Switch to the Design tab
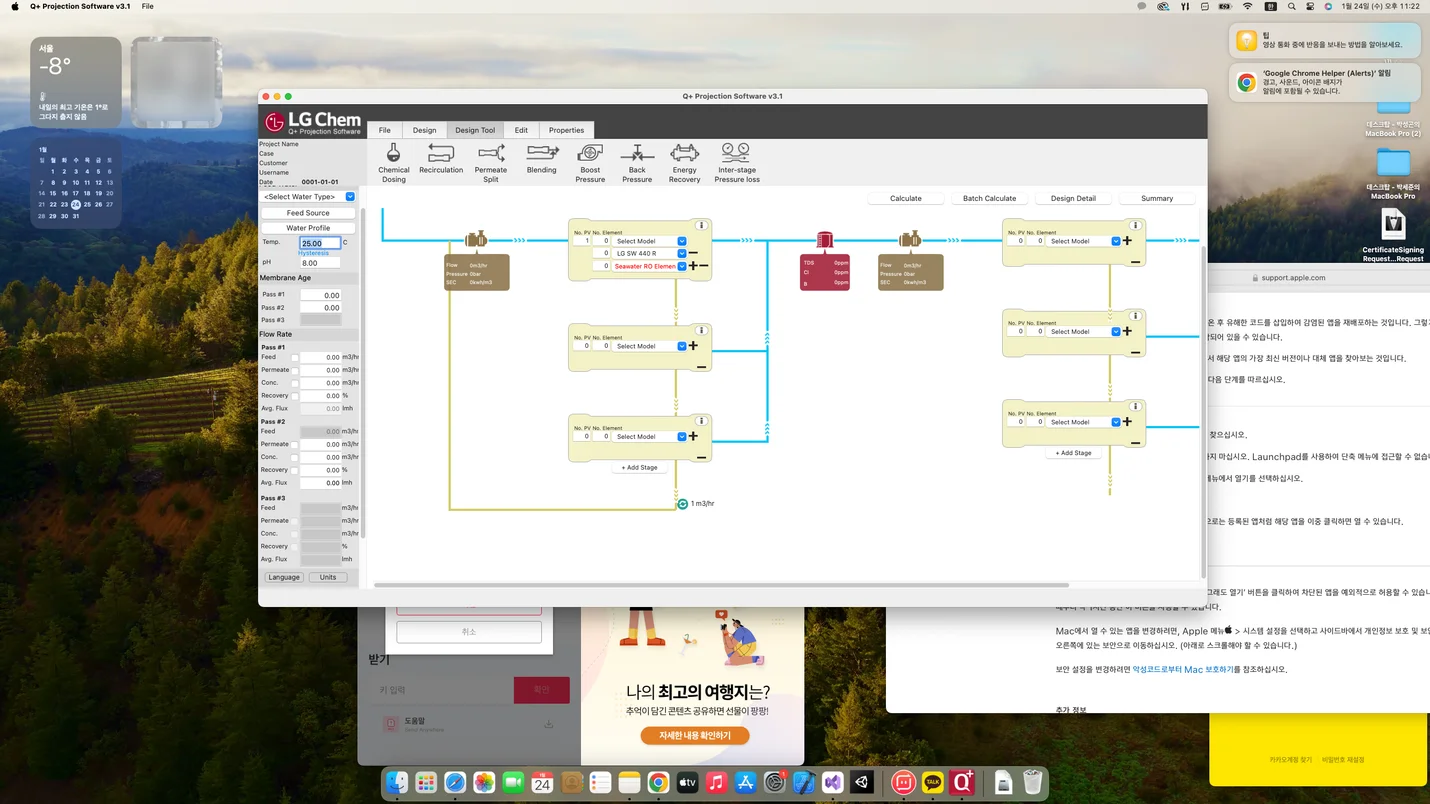This screenshot has width=1430, height=804. pyautogui.click(x=424, y=130)
